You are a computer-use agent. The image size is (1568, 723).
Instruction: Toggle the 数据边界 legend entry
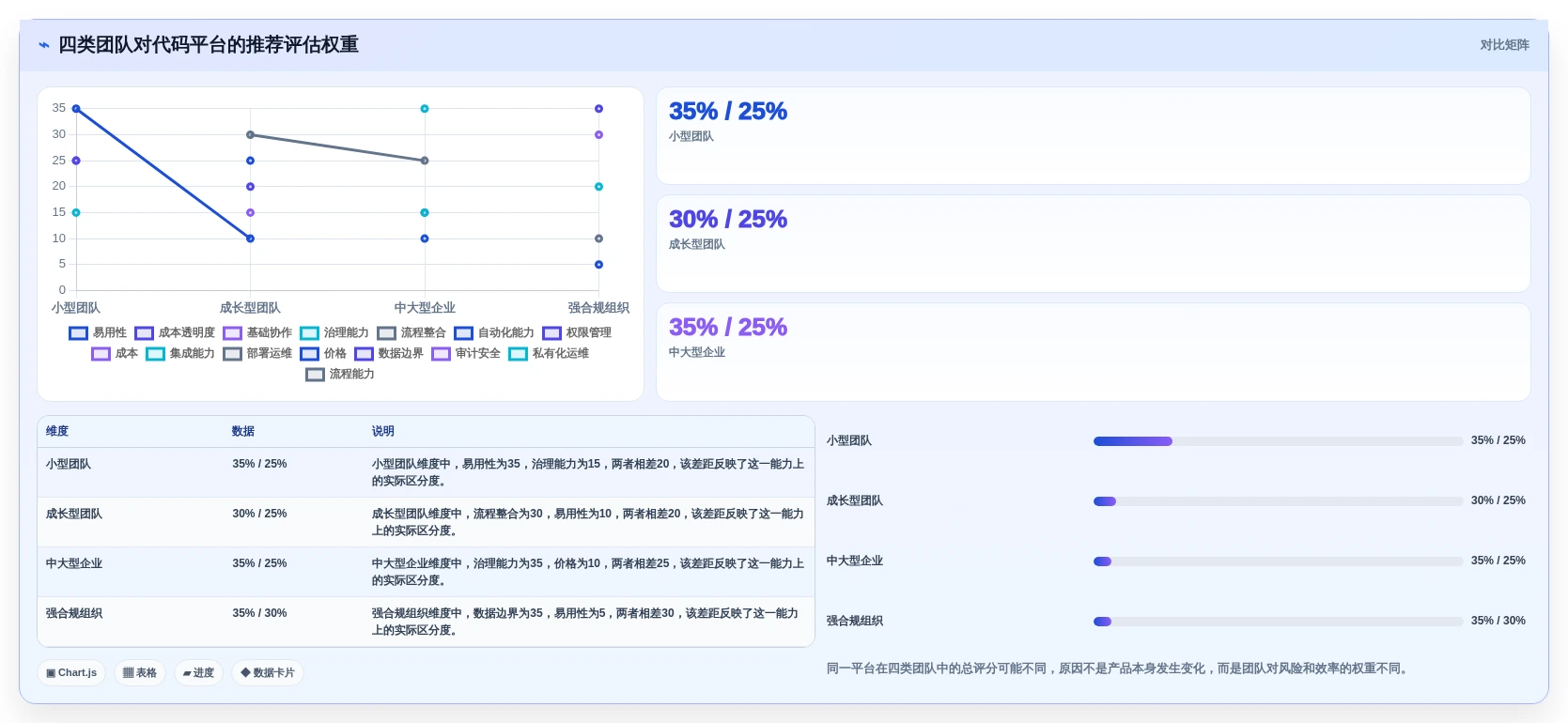click(389, 353)
